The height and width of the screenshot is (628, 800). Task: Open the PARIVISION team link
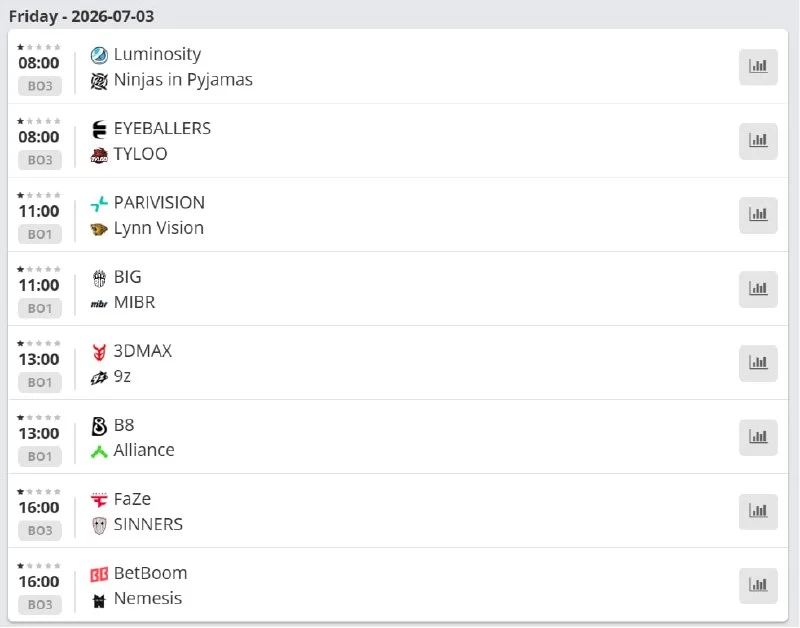pyautogui.click(x=159, y=203)
